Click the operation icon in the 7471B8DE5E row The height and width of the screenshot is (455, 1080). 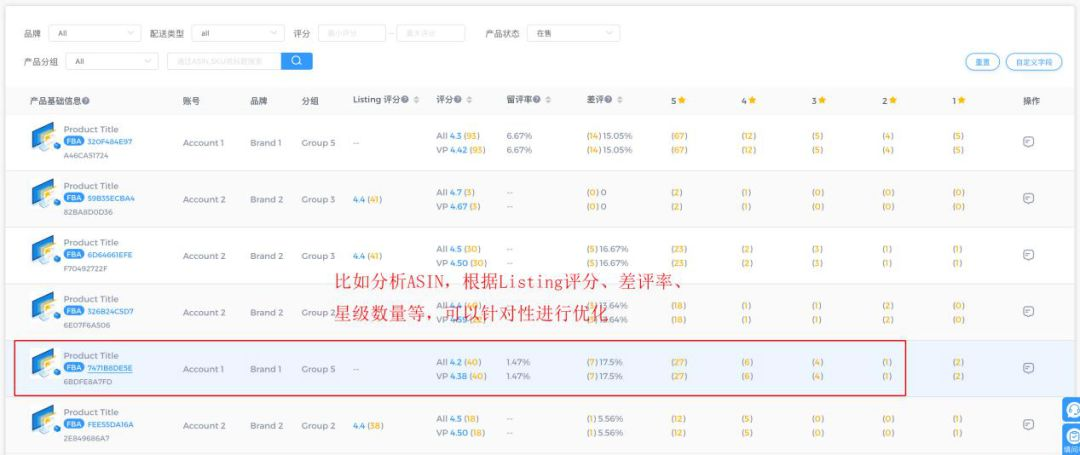click(1028, 369)
